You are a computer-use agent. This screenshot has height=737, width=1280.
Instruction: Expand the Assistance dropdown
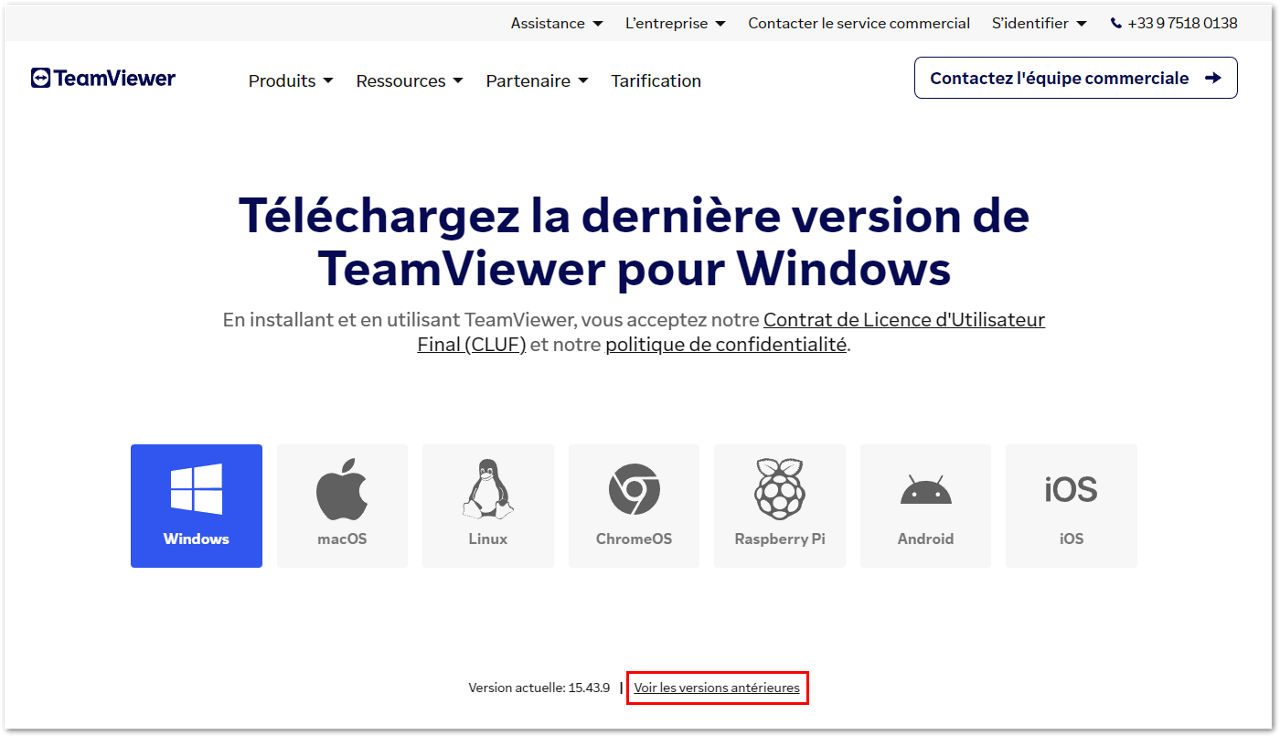coord(557,23)
